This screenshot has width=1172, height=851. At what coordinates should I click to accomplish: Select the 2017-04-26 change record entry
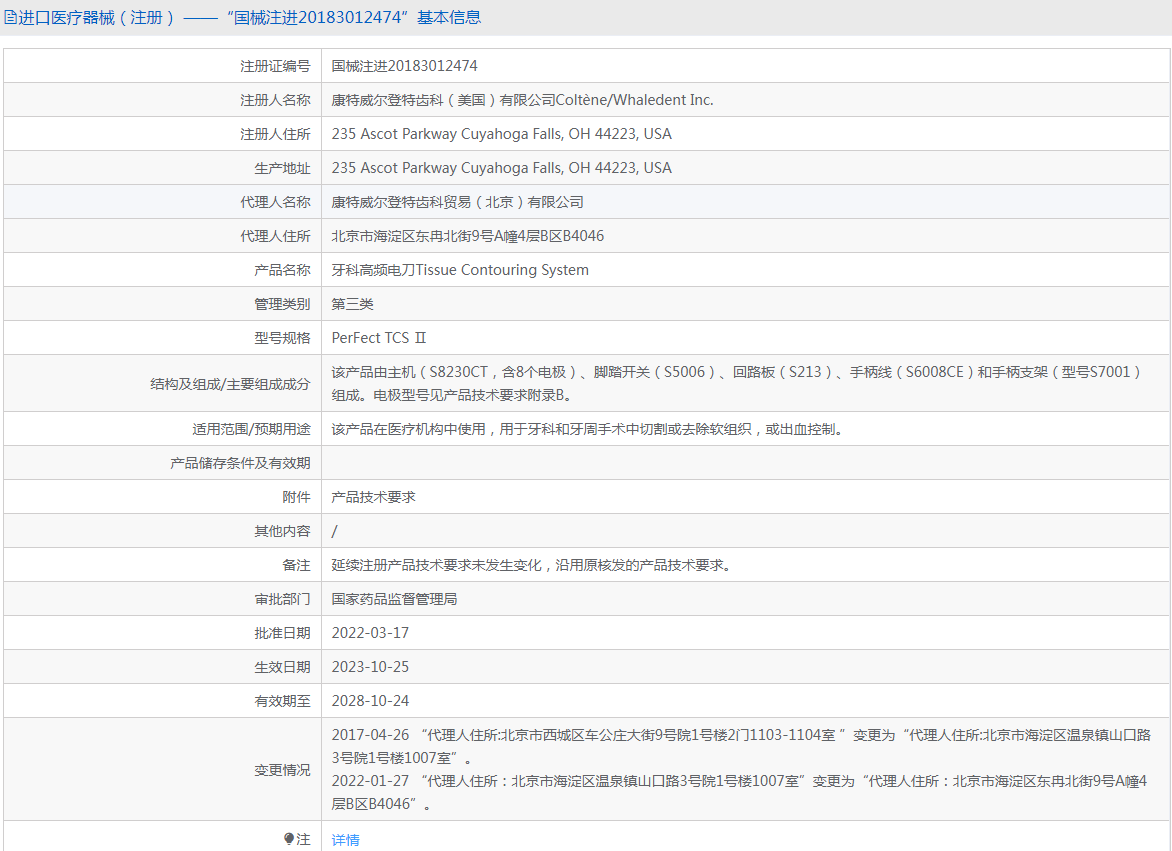pos(741,746)
